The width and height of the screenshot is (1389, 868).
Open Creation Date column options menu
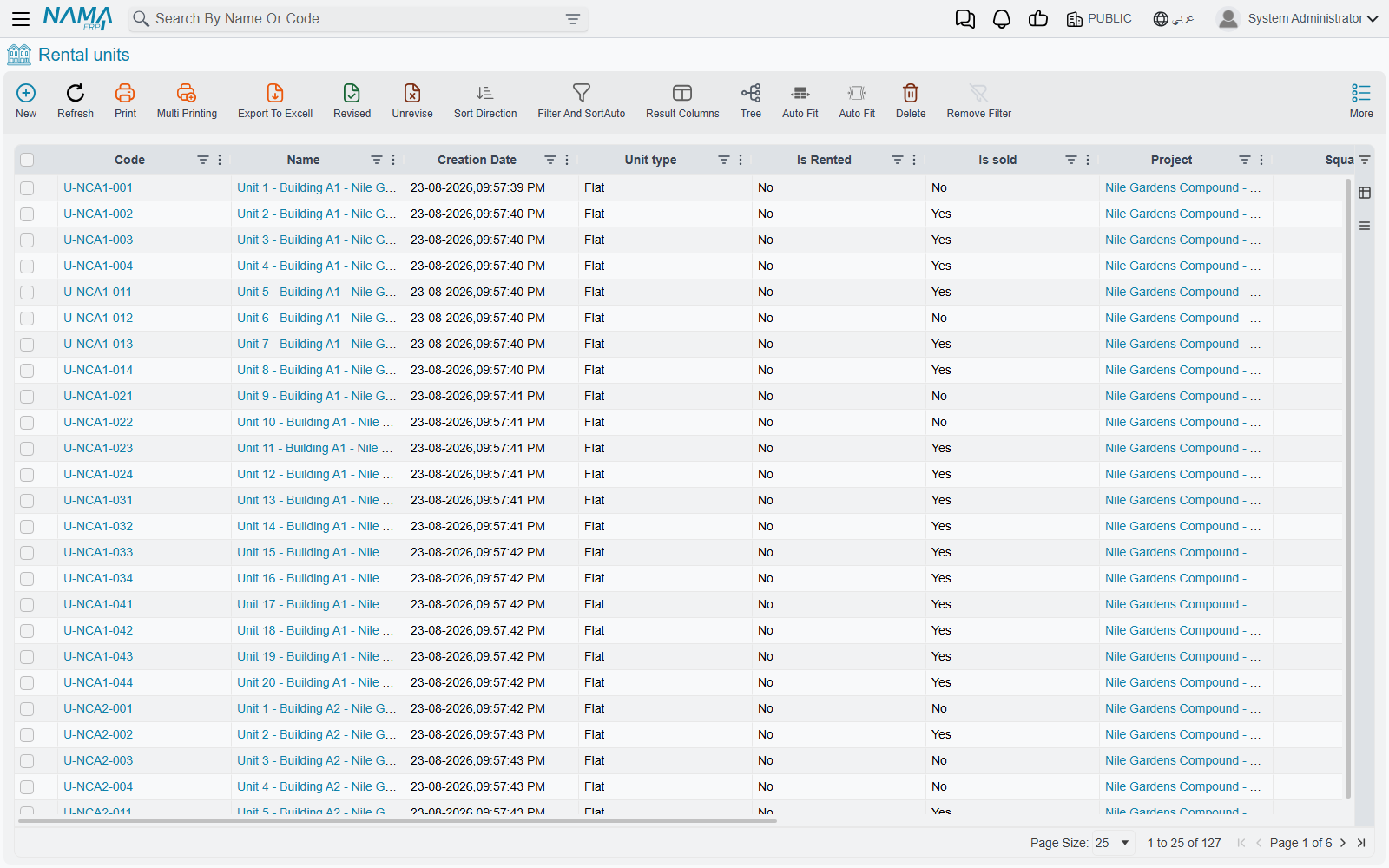[567, 160]
